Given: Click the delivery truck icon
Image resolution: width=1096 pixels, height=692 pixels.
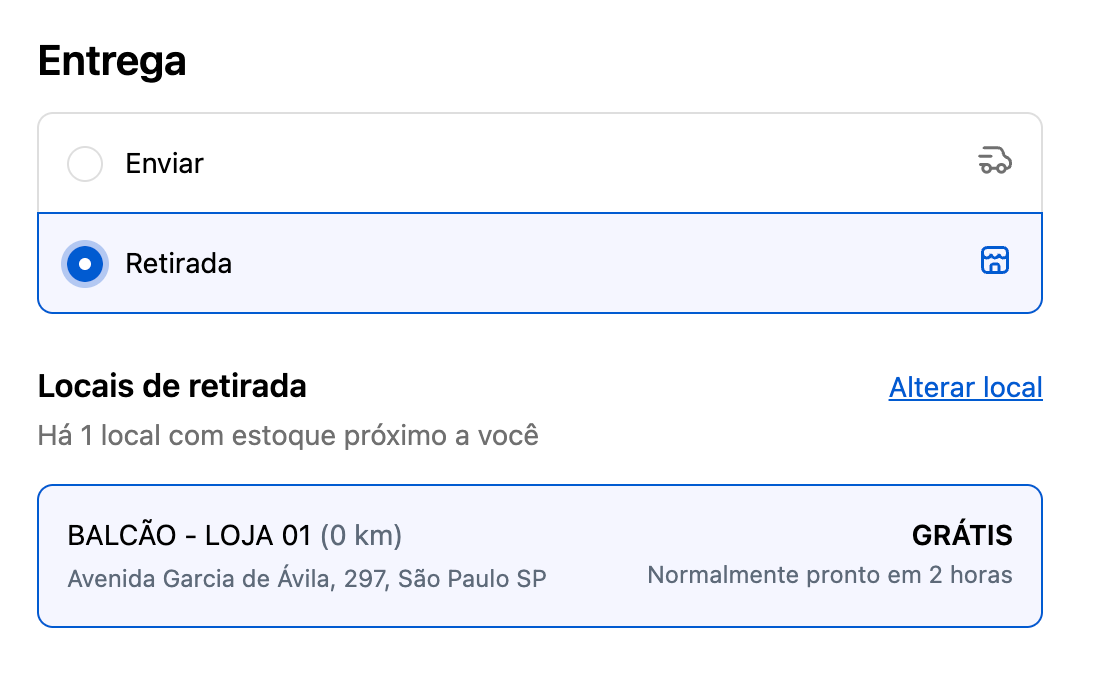Looking at the screenshot, I should pyautogui.click(x=994, y=161).
